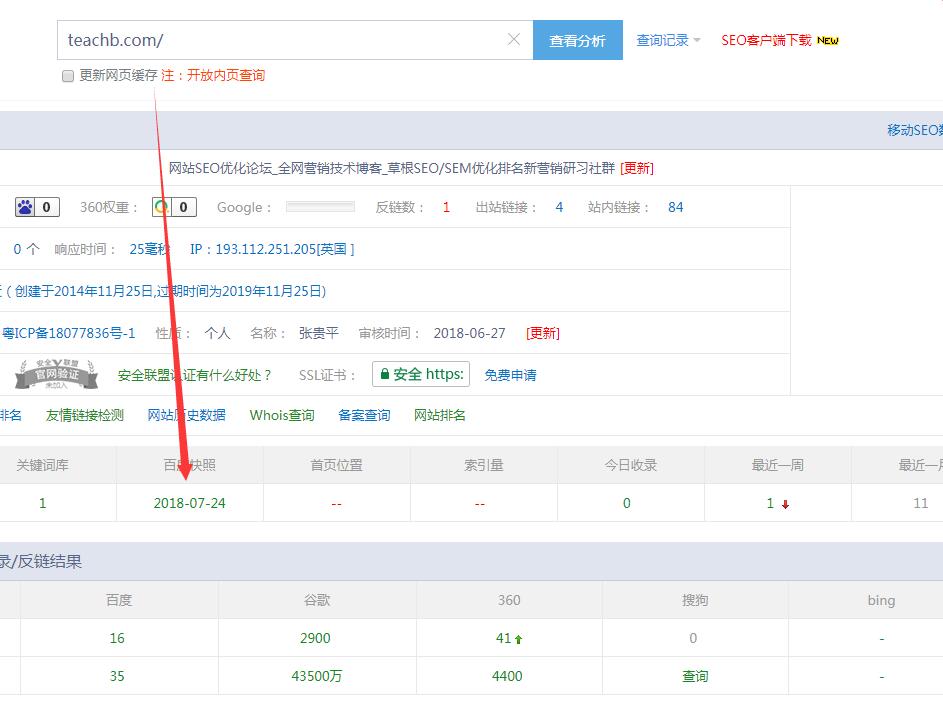Viewport: 943px width, 705px height.
Task: Click the green lock icon on 安全https
Action: click(x=387, y=373)
